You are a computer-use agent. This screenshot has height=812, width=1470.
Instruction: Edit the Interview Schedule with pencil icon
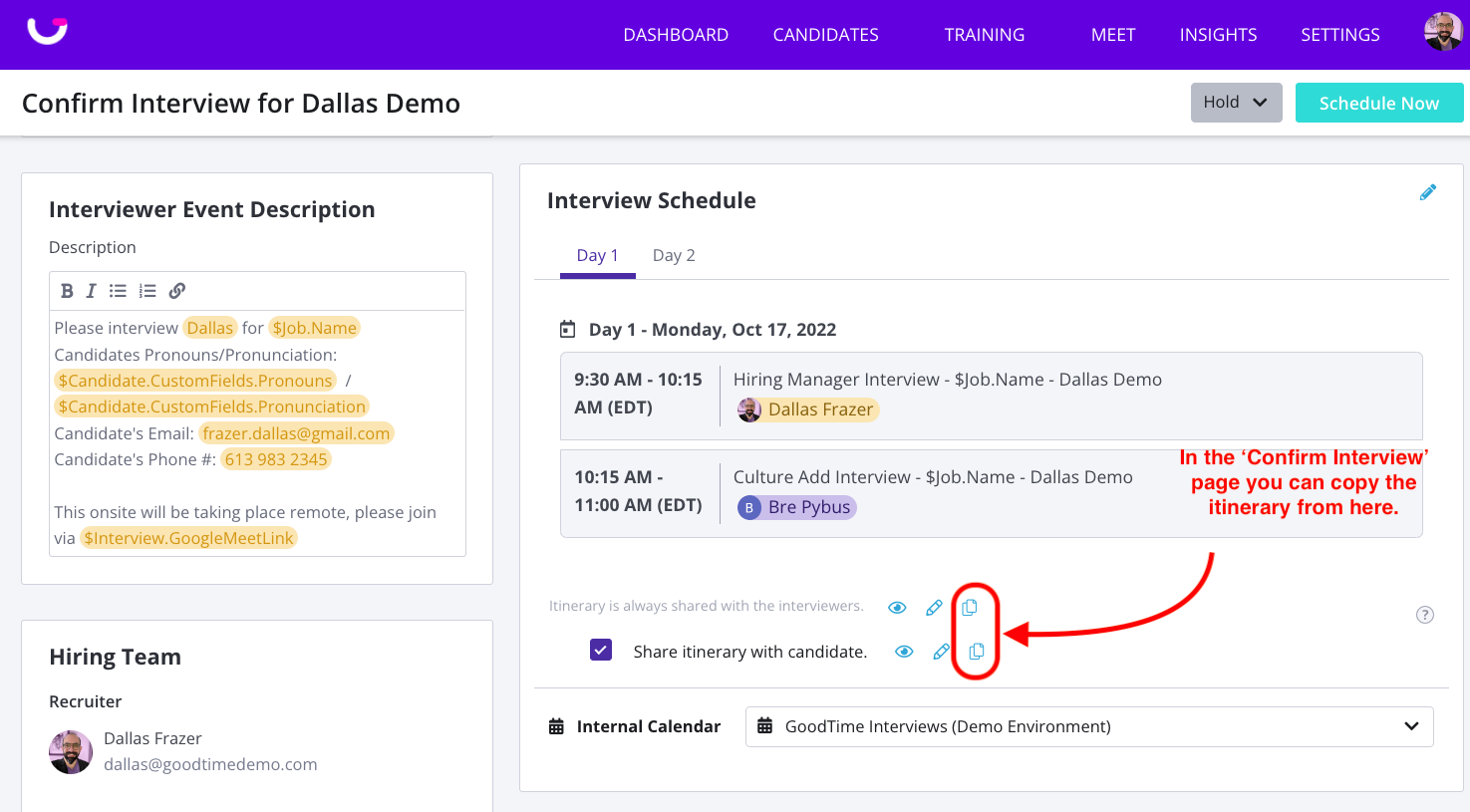(1427, 192)
